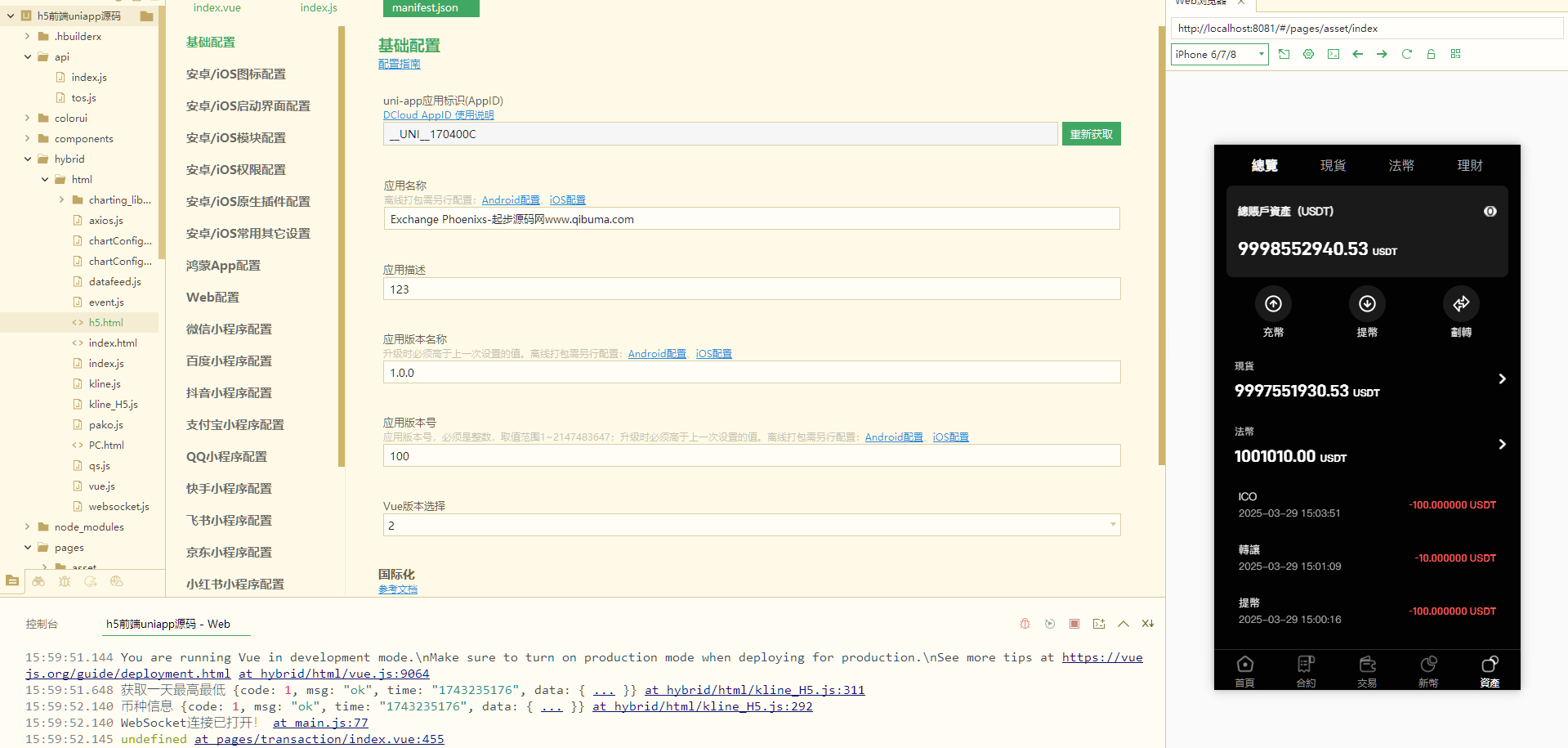Tap the 劃轉 transfer icon
Image resolution: width=1568 pixels, height=748 pixels.
point(1461,304)
